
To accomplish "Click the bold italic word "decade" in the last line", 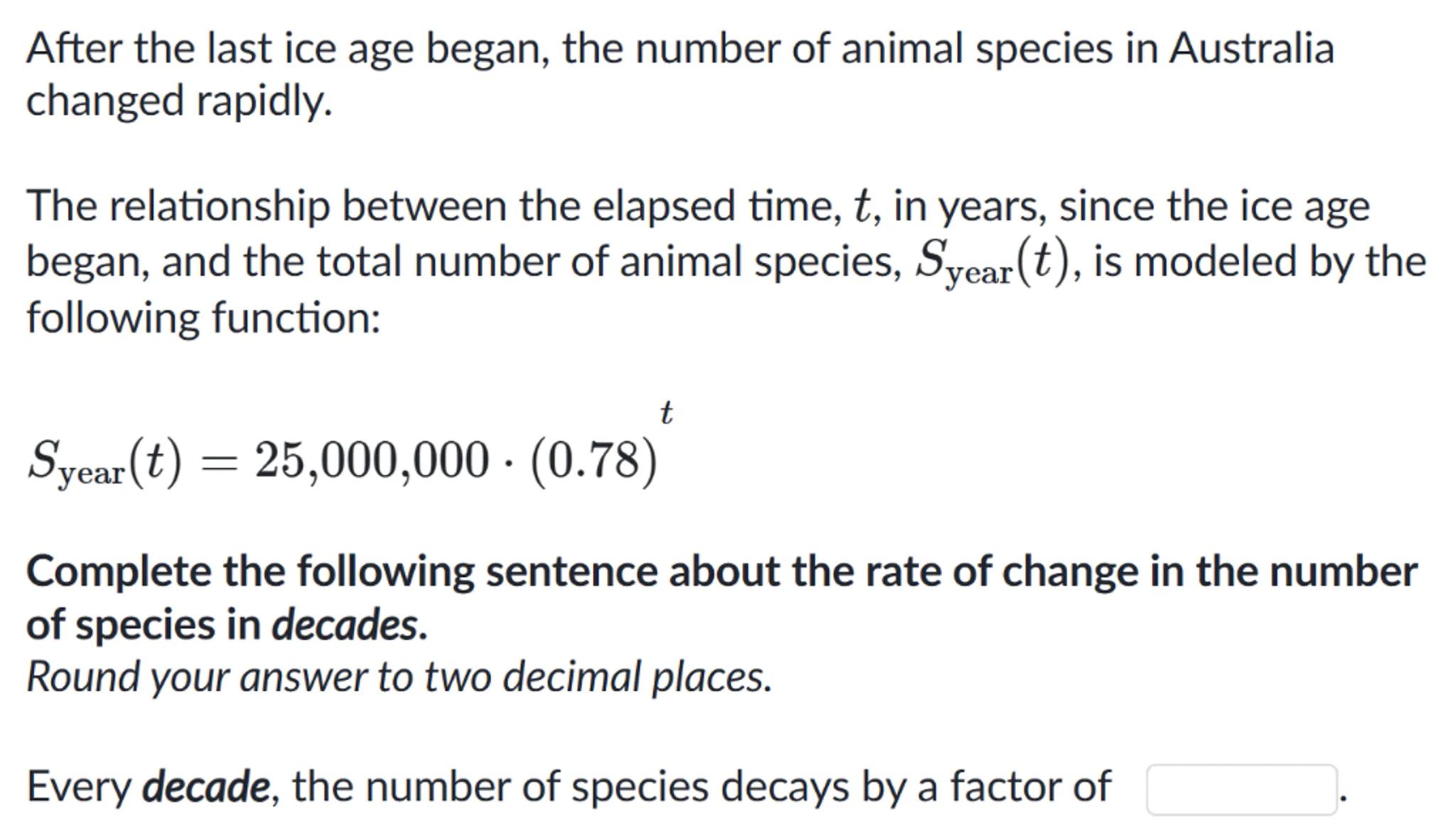I will tap(206, 787).
